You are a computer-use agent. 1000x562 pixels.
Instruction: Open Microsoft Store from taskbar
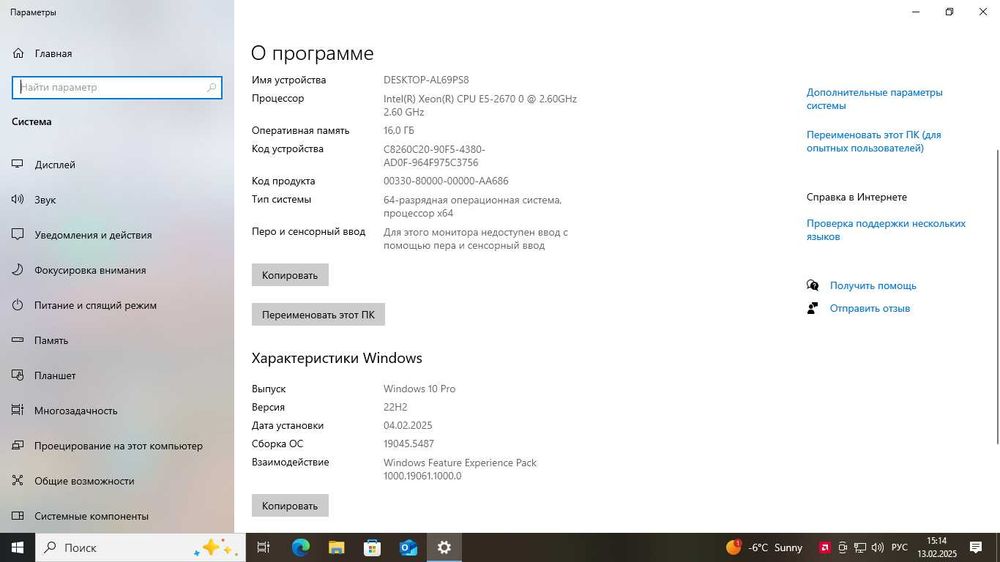click(372, 547)
